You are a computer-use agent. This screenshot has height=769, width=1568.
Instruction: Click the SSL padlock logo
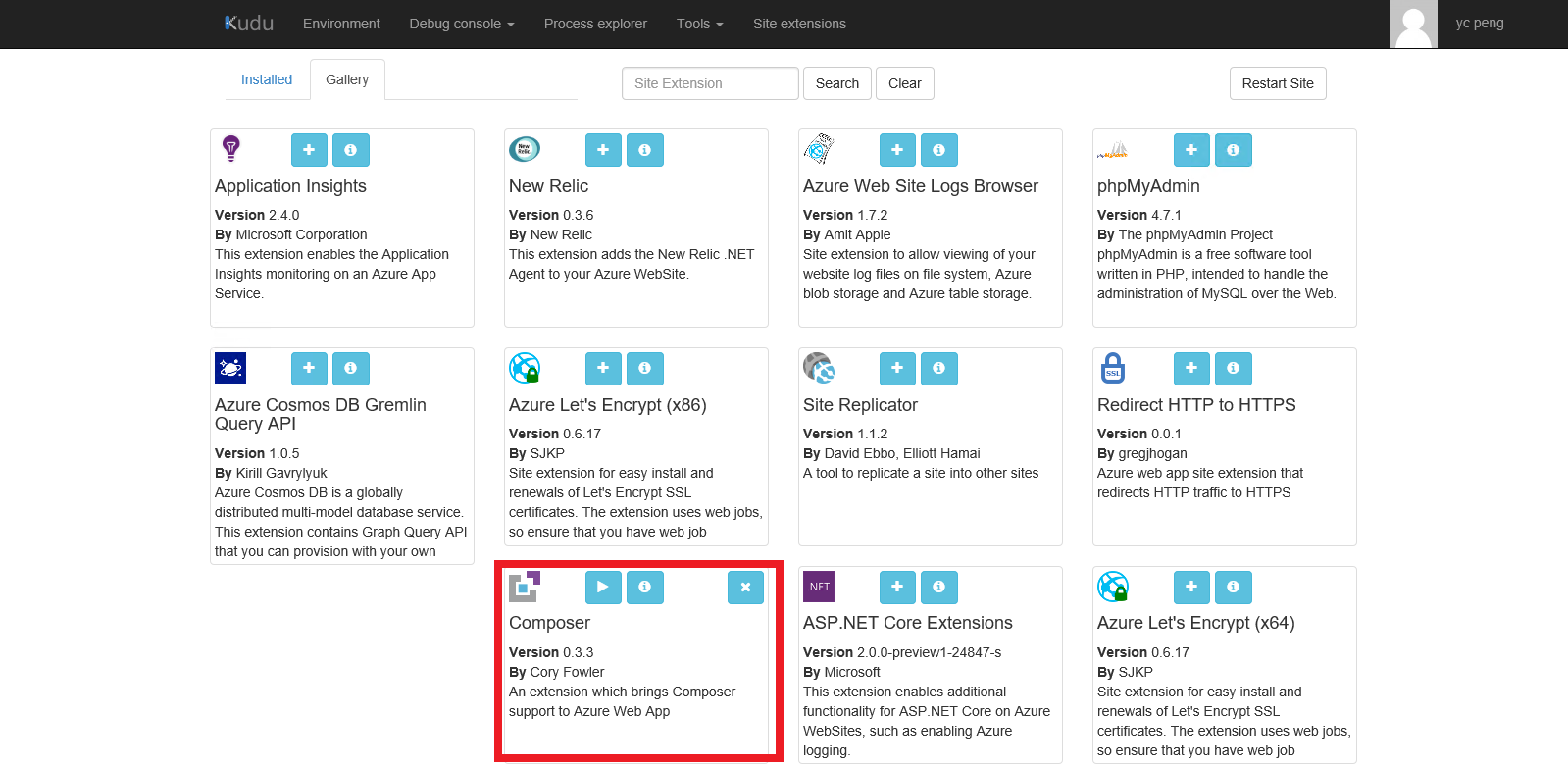[1113, 368]
